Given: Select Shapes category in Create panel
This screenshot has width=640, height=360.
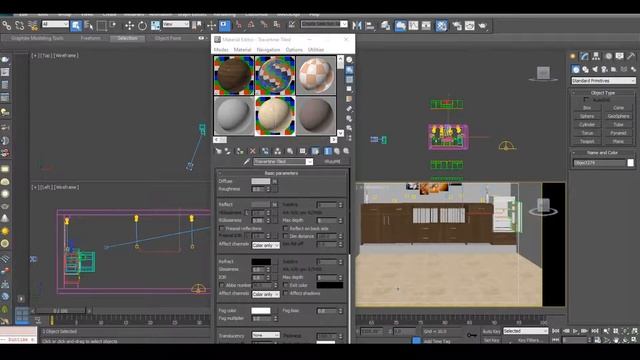Looking at the screenshot, I should tap(585, 69).
